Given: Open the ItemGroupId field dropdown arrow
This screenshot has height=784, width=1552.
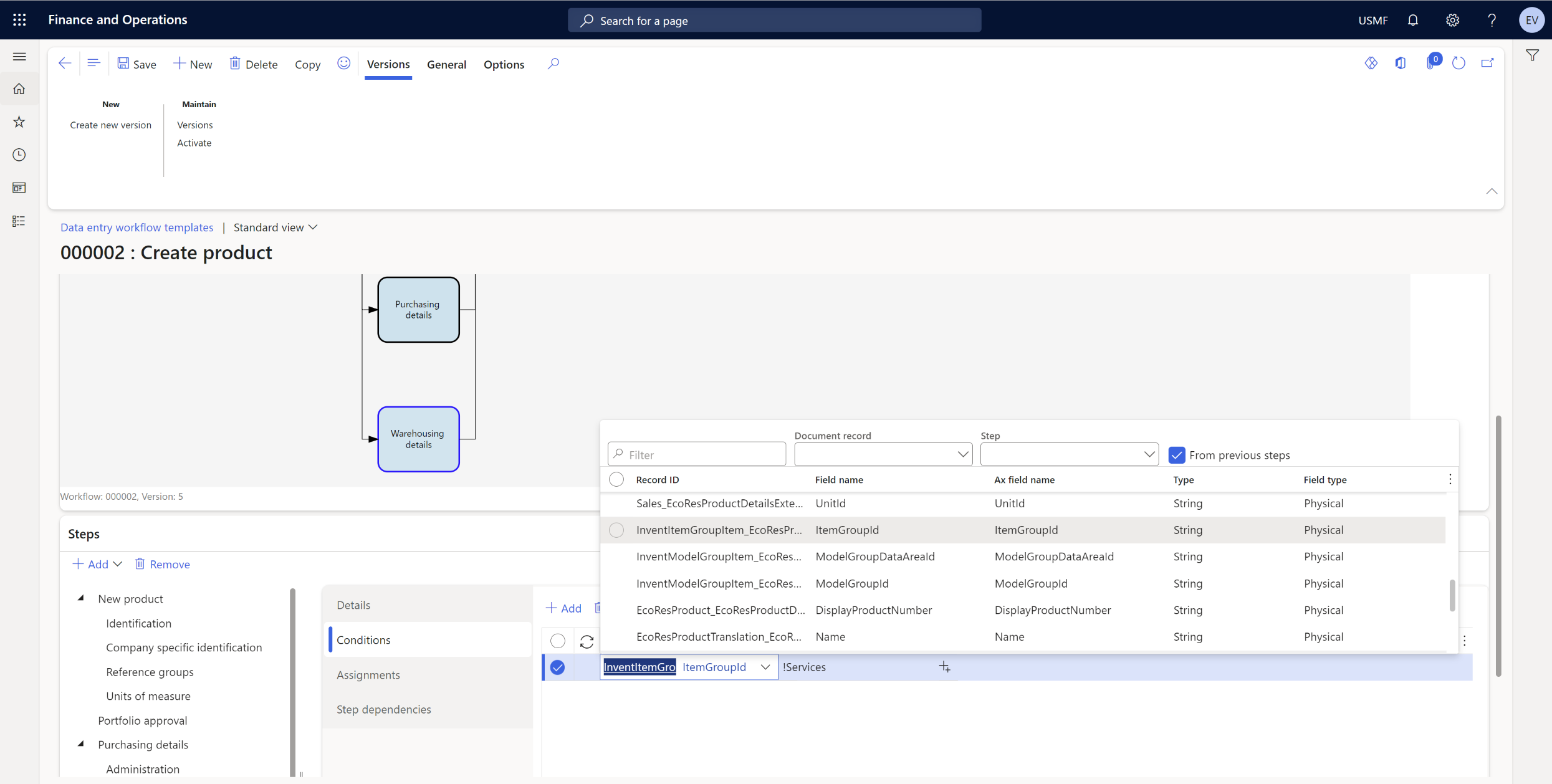Looking at the screenshot, I should (x=765, y=667).
